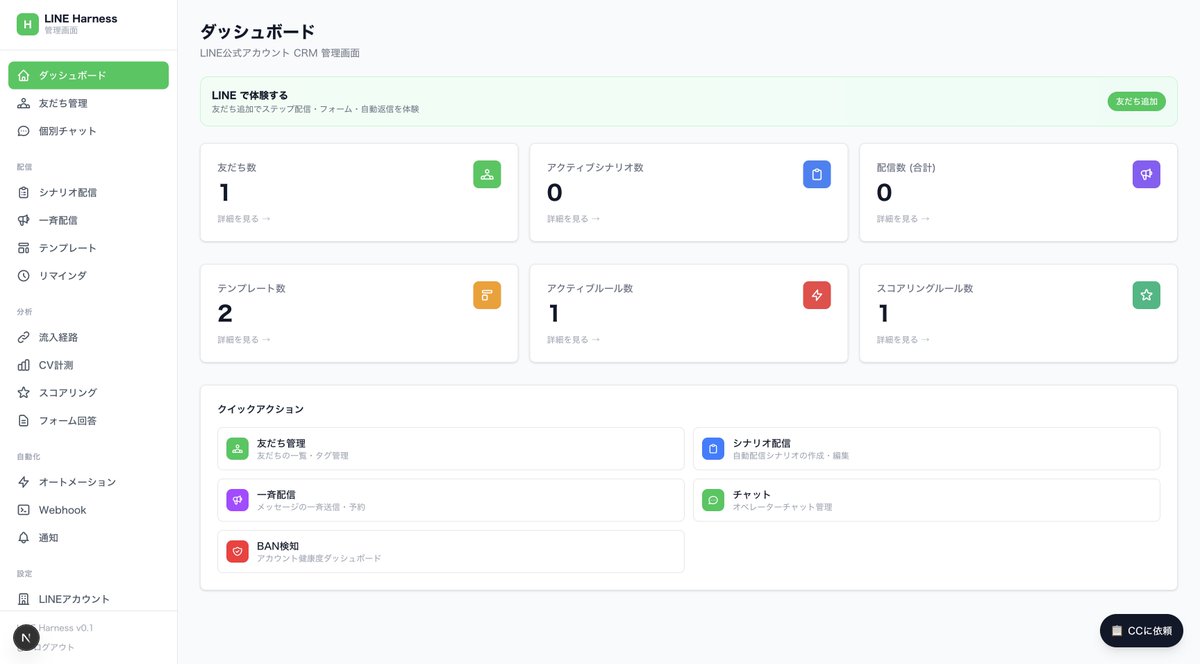1200x664 pixels.
Task: Select オートメーション in the sidebar
Action: (x=88, y=482)
